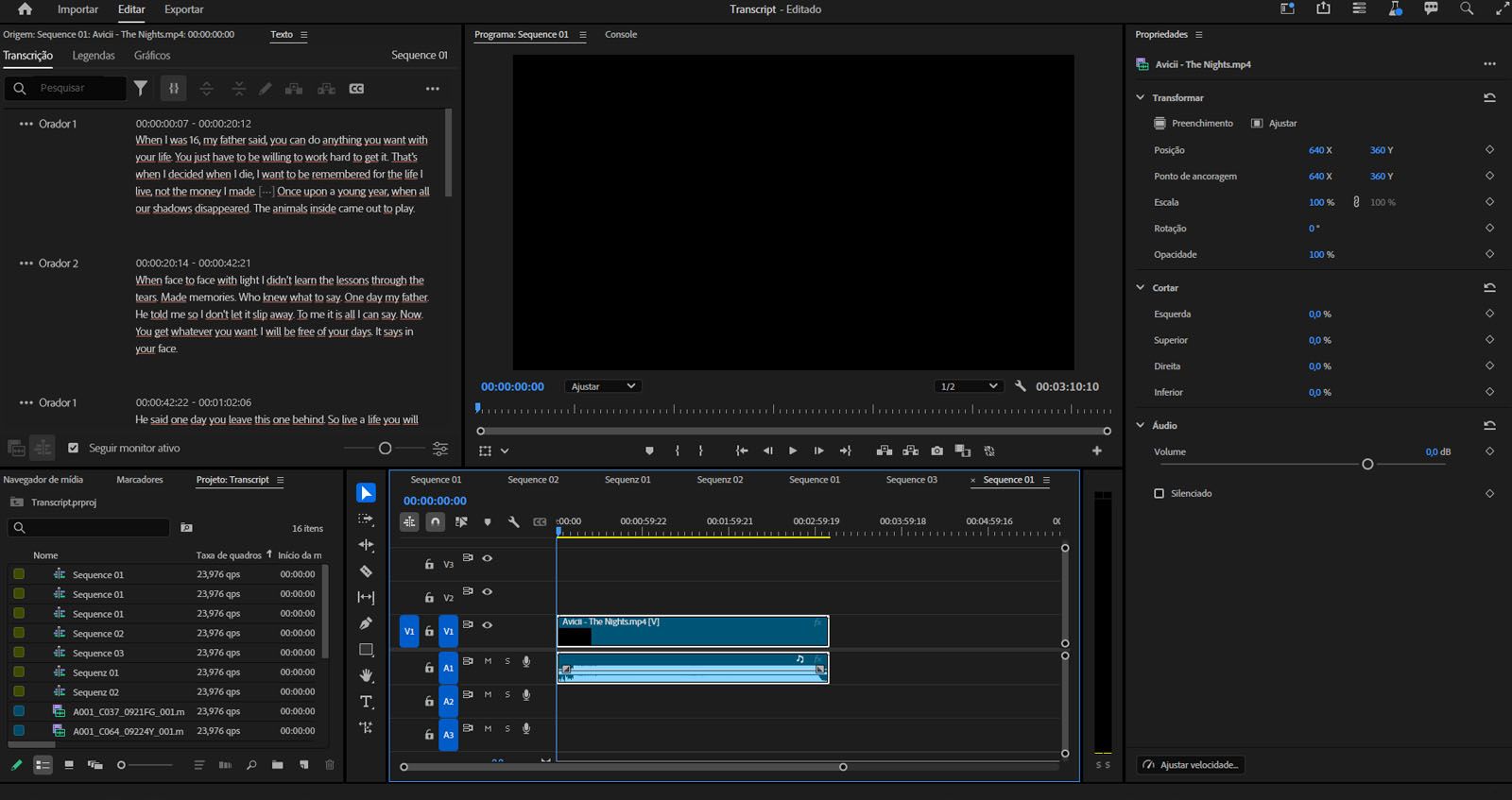Select the Razor tool in the timeline toolbox
This screenshot has width=1512, height=800.
pyautogui.click(x=366, y=571)
